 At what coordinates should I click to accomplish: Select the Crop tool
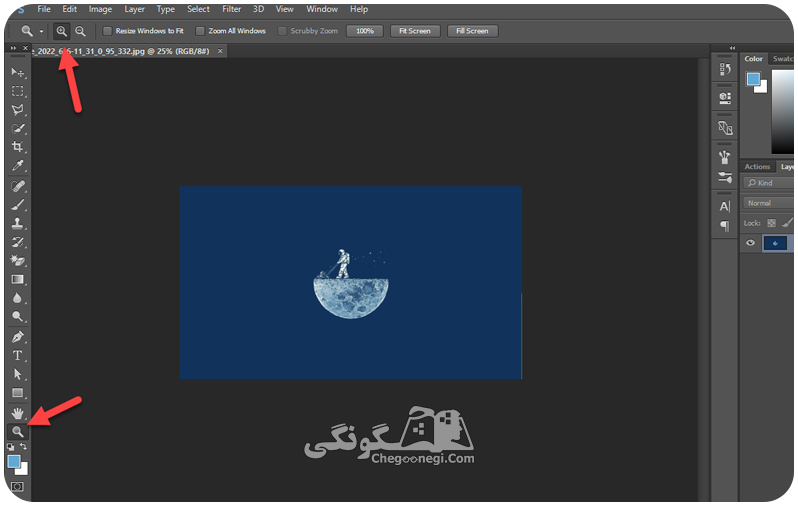coord(17,147)
